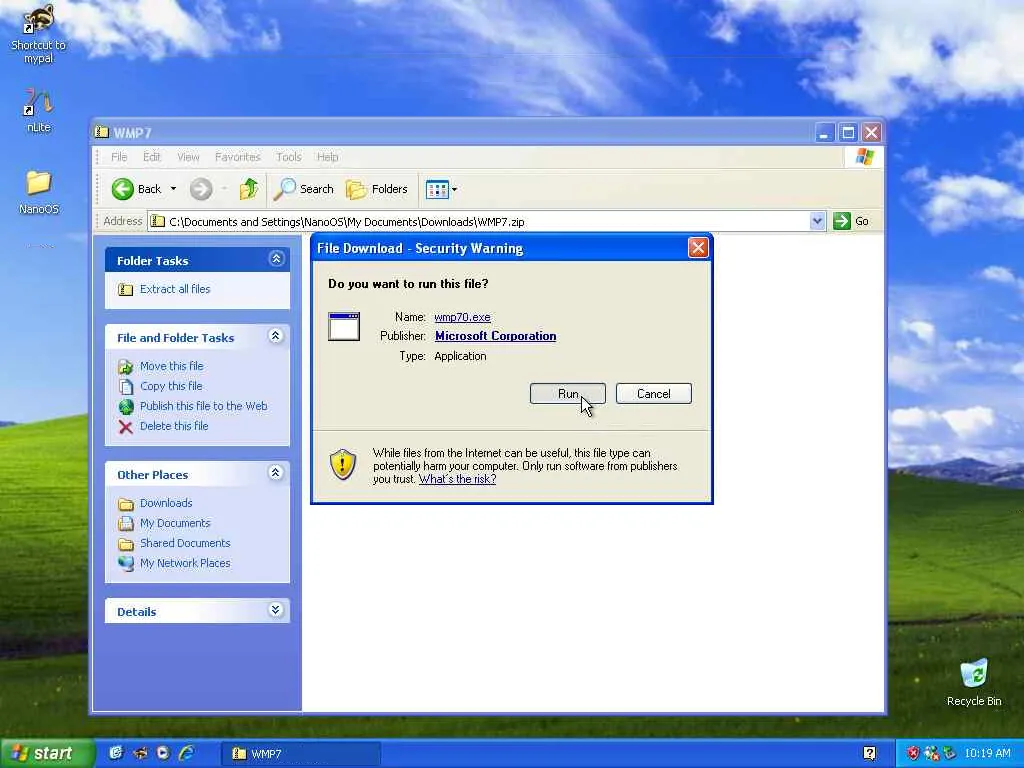Expand the Details panel
The image size is (1024, 768).
(276, 610)
